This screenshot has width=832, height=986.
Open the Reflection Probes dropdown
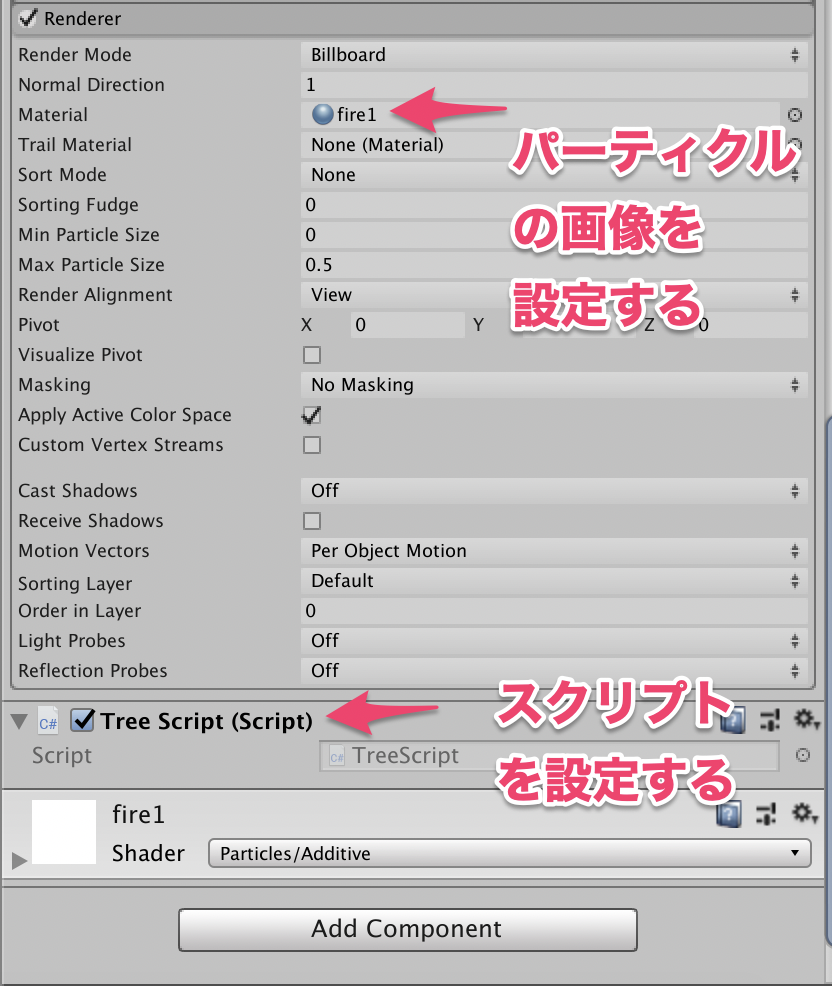554,671
